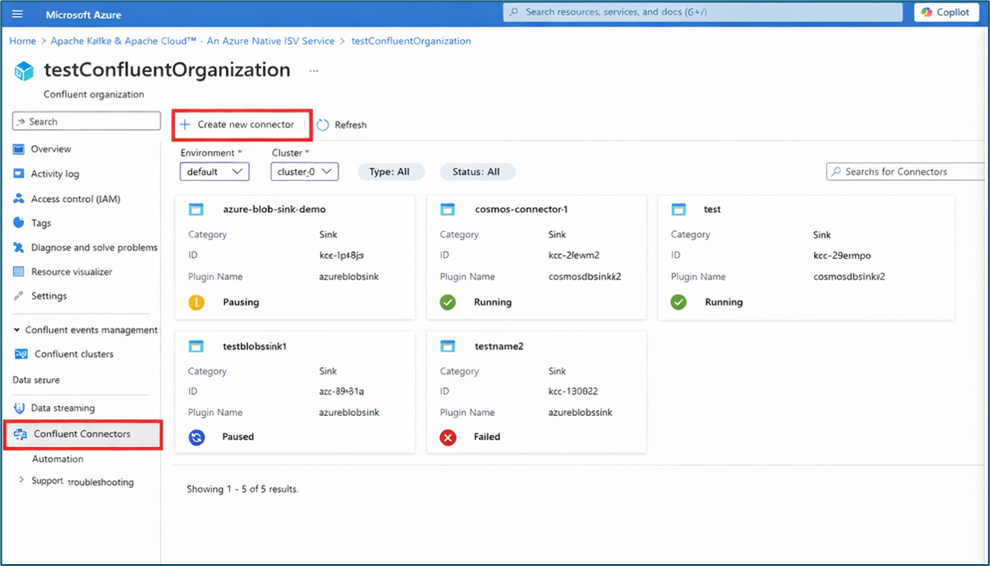Click green Running icon on test card

pos(679,303)
